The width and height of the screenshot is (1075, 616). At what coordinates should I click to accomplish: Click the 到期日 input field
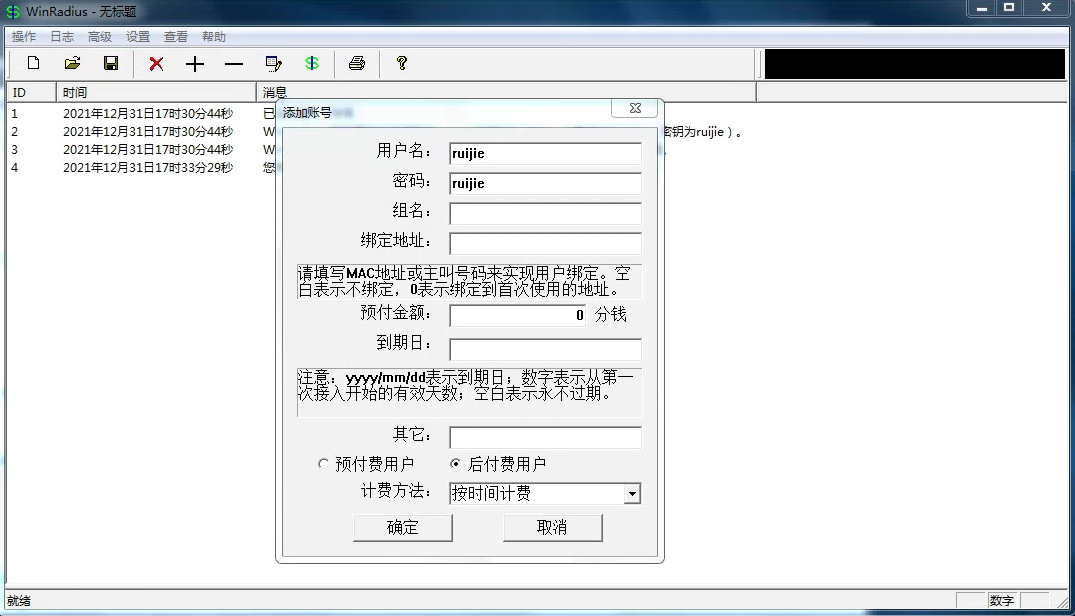(x=545, y=349)
